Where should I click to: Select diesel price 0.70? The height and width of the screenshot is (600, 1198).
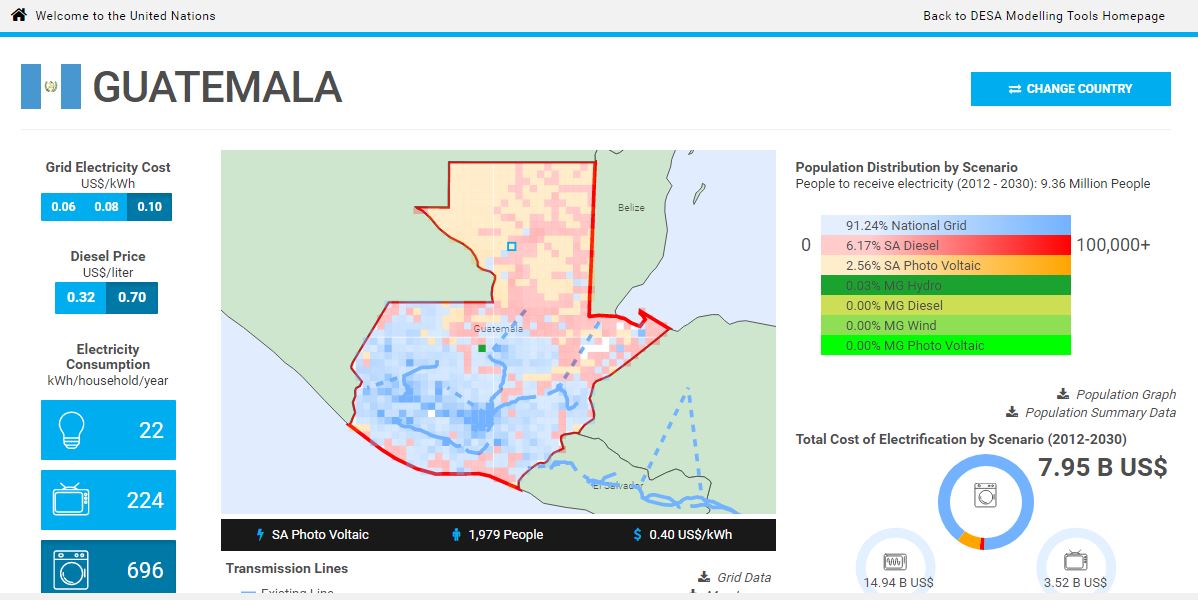coord(132,297)
